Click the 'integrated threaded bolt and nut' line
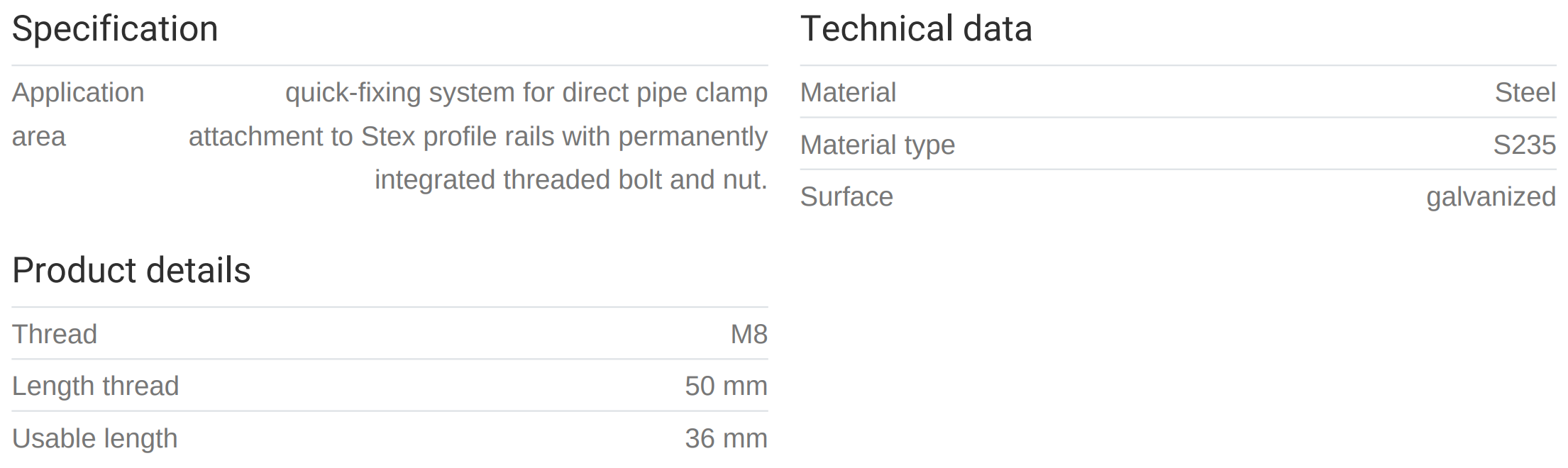 pos(570,180)
